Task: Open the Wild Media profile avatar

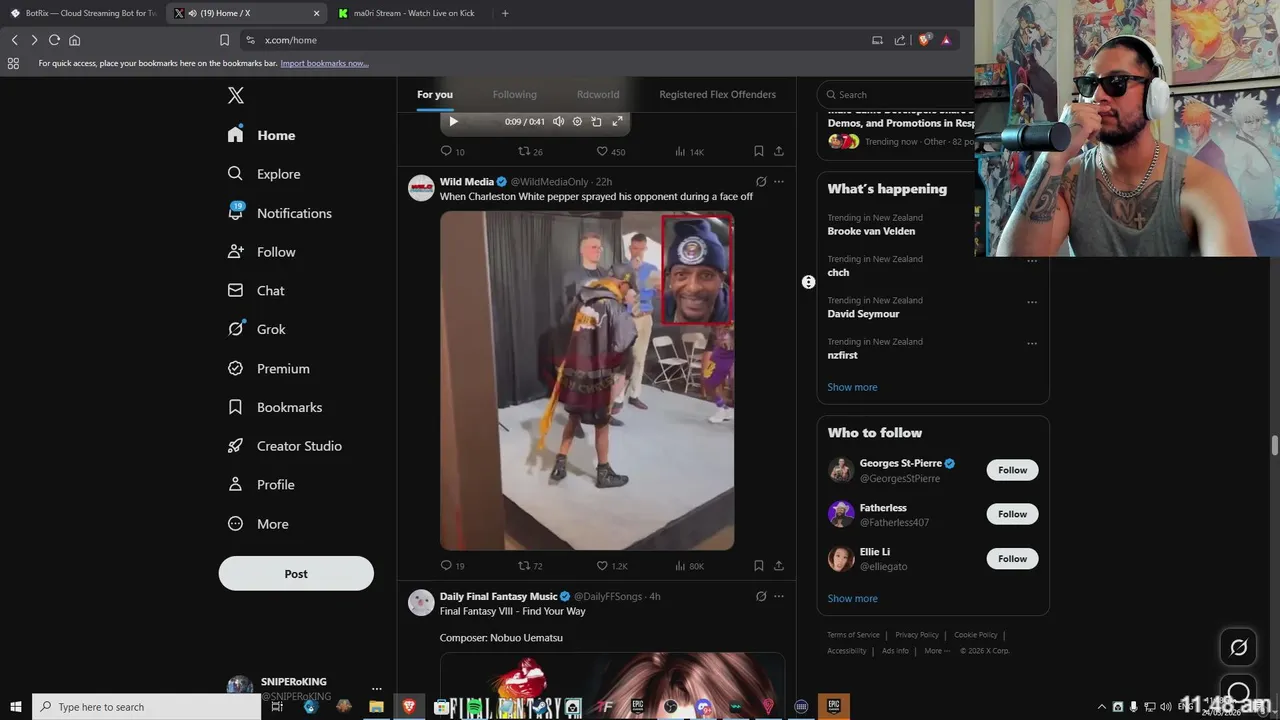Action: tap(421, 188)
